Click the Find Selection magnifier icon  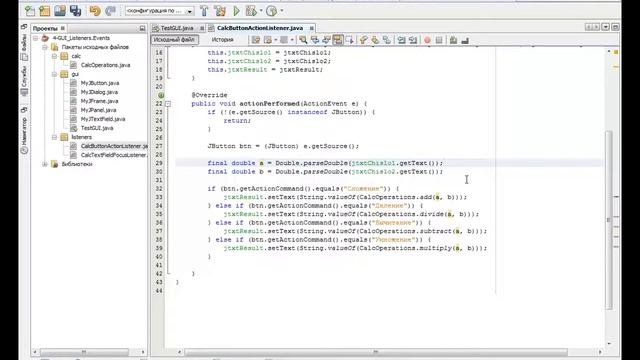coord(303,40)
